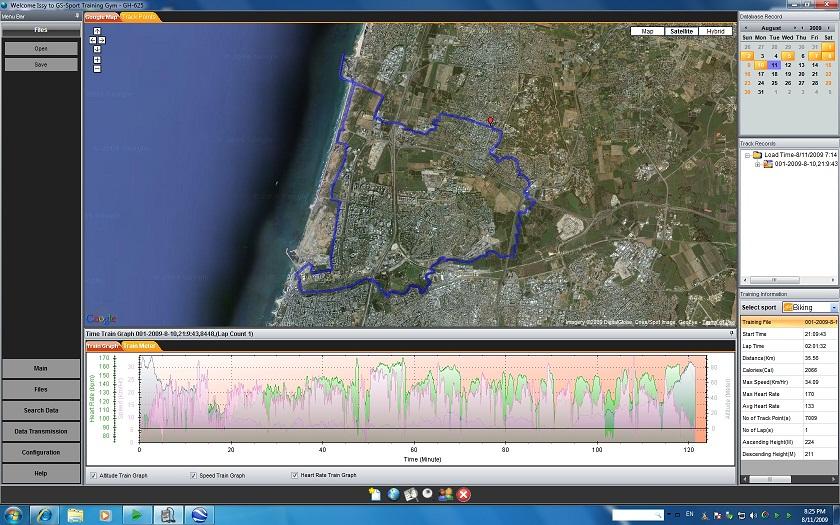Select August 10 in the calendar
The image size is (840, 525).
point(760,65)
